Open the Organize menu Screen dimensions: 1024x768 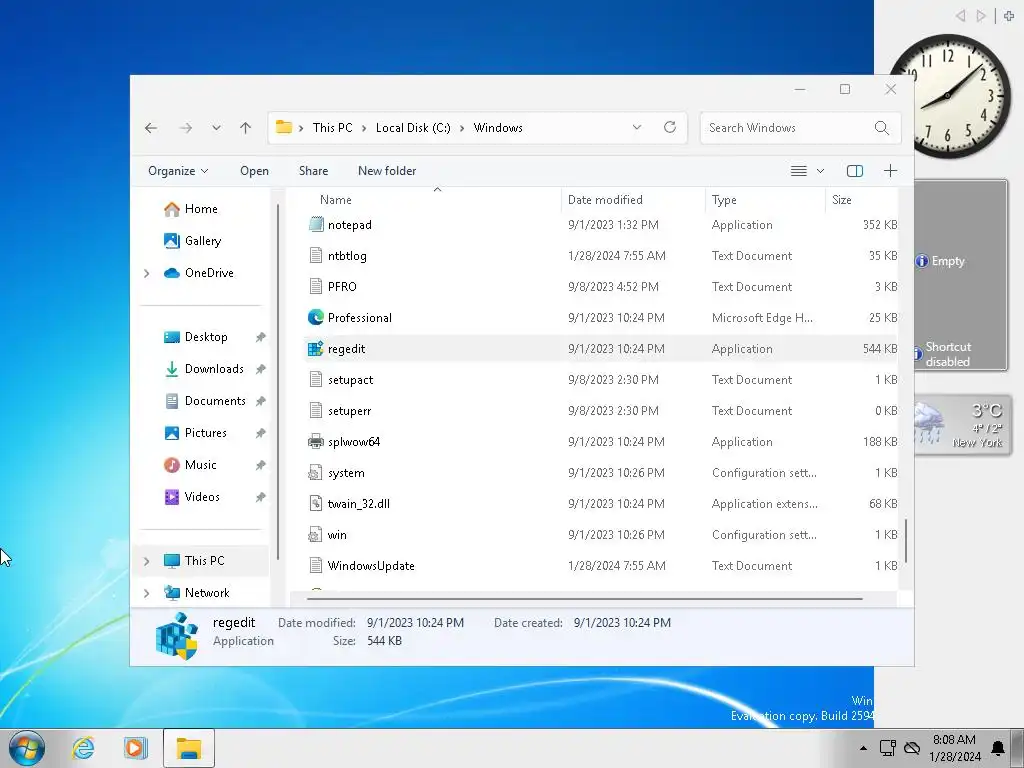(x=178, y=171)
